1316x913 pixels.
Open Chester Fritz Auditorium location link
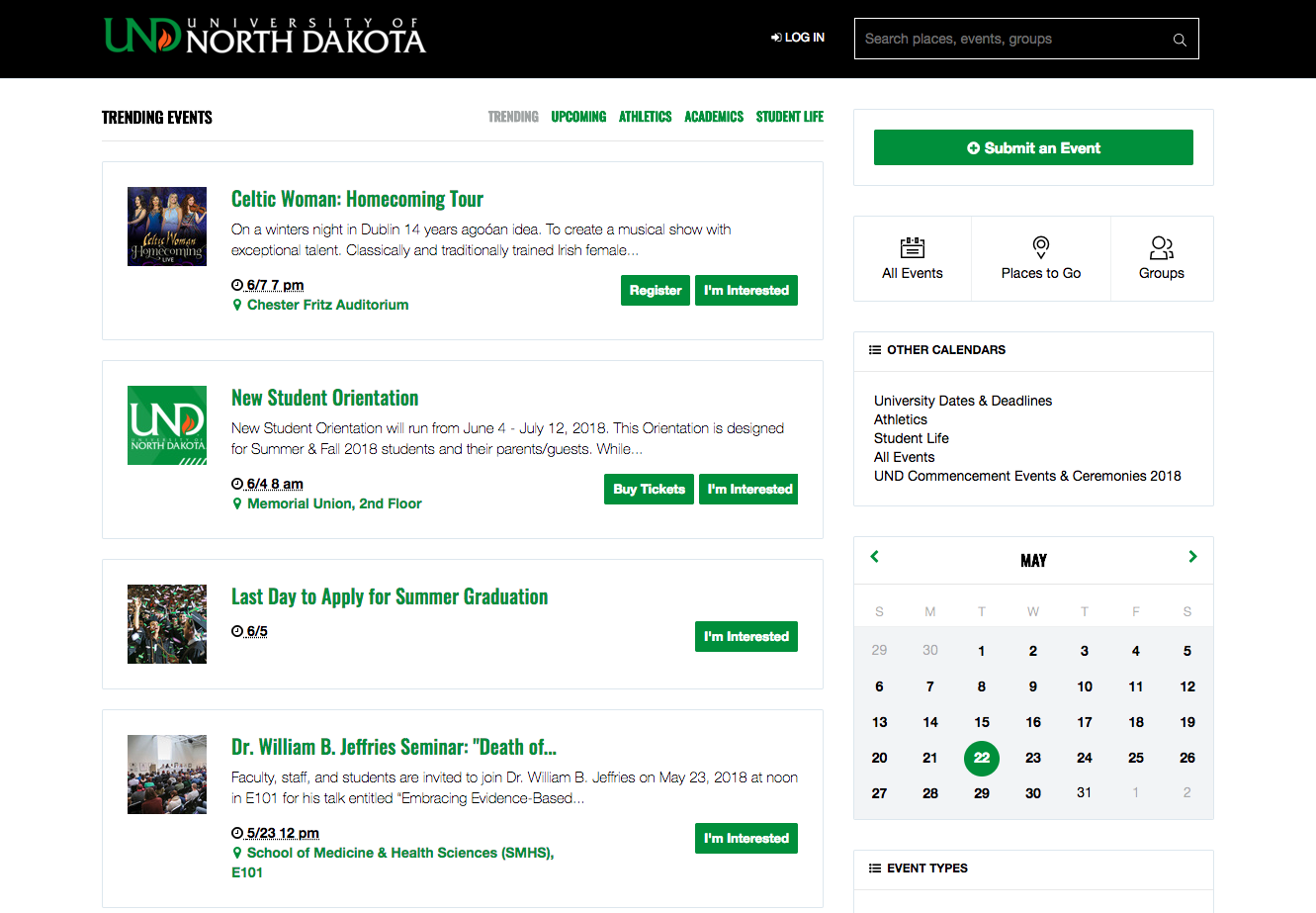click(x=327, y=305)
